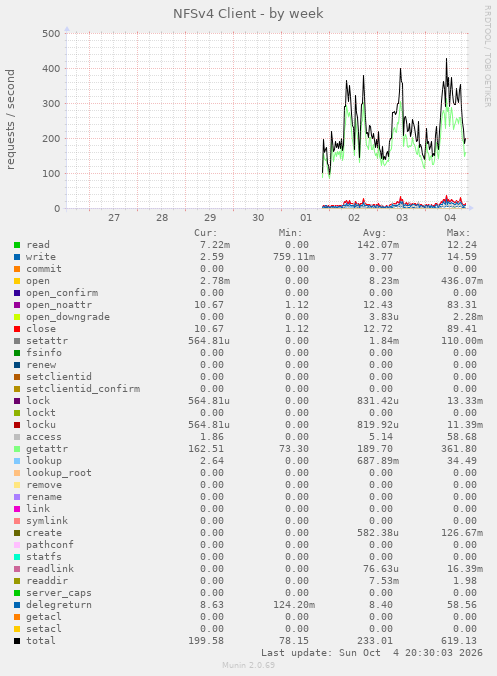Click the readdir max value 1.98
This screenshot has width=497, height=676.
(465, 581)
